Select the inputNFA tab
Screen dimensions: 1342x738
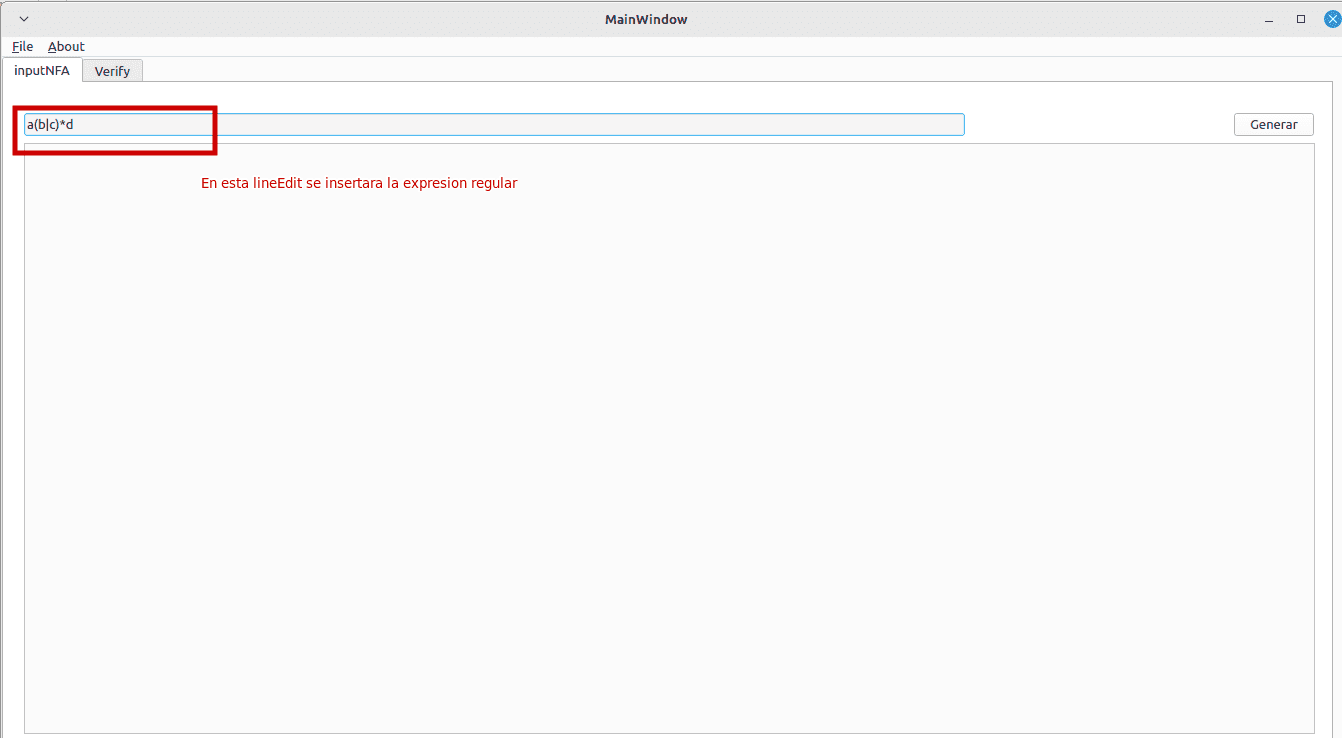(42, 70)
